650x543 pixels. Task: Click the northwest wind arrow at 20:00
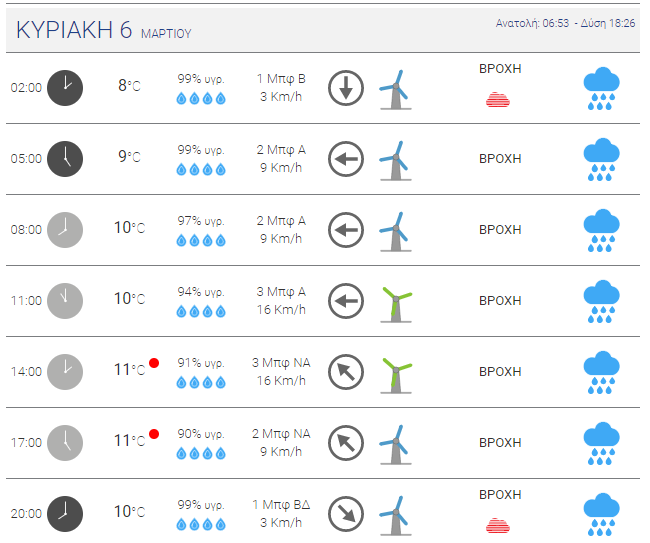[x=346, y=514]
